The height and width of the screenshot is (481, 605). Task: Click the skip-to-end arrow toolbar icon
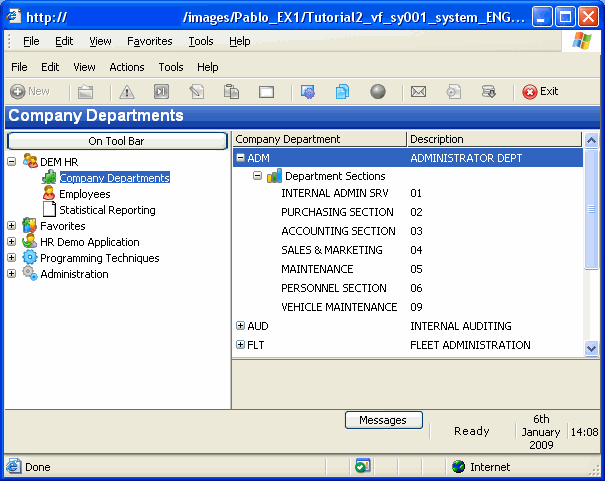[161, 92]
